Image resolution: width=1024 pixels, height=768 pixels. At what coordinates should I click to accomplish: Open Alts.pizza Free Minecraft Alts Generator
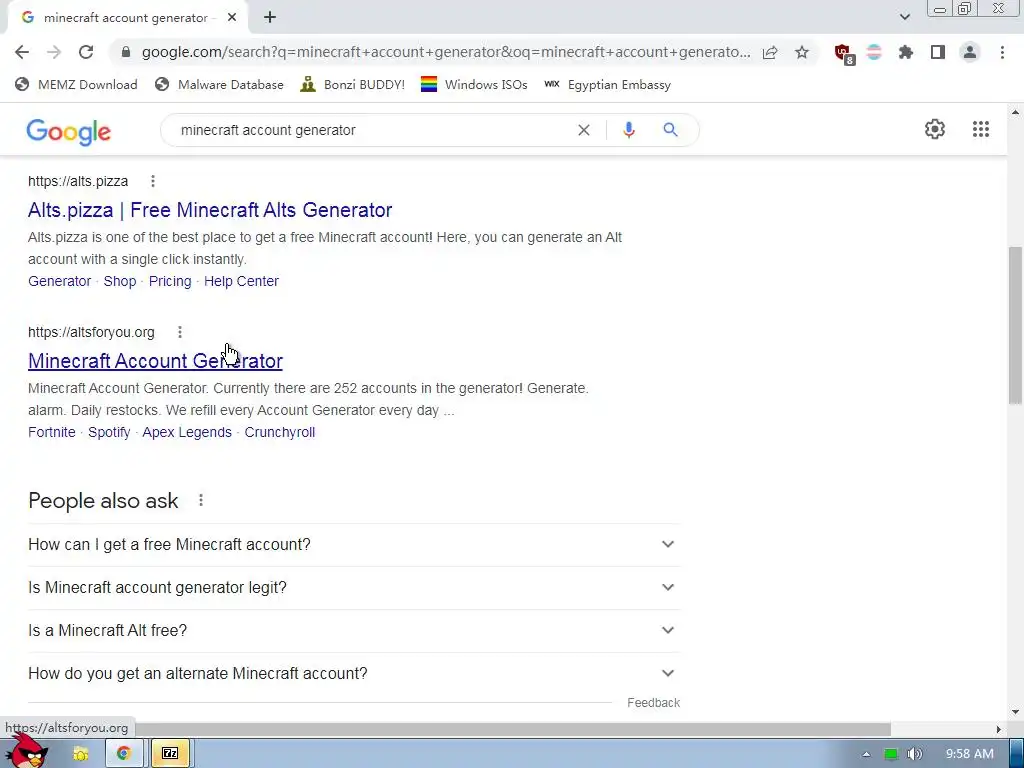click(210, 210)
